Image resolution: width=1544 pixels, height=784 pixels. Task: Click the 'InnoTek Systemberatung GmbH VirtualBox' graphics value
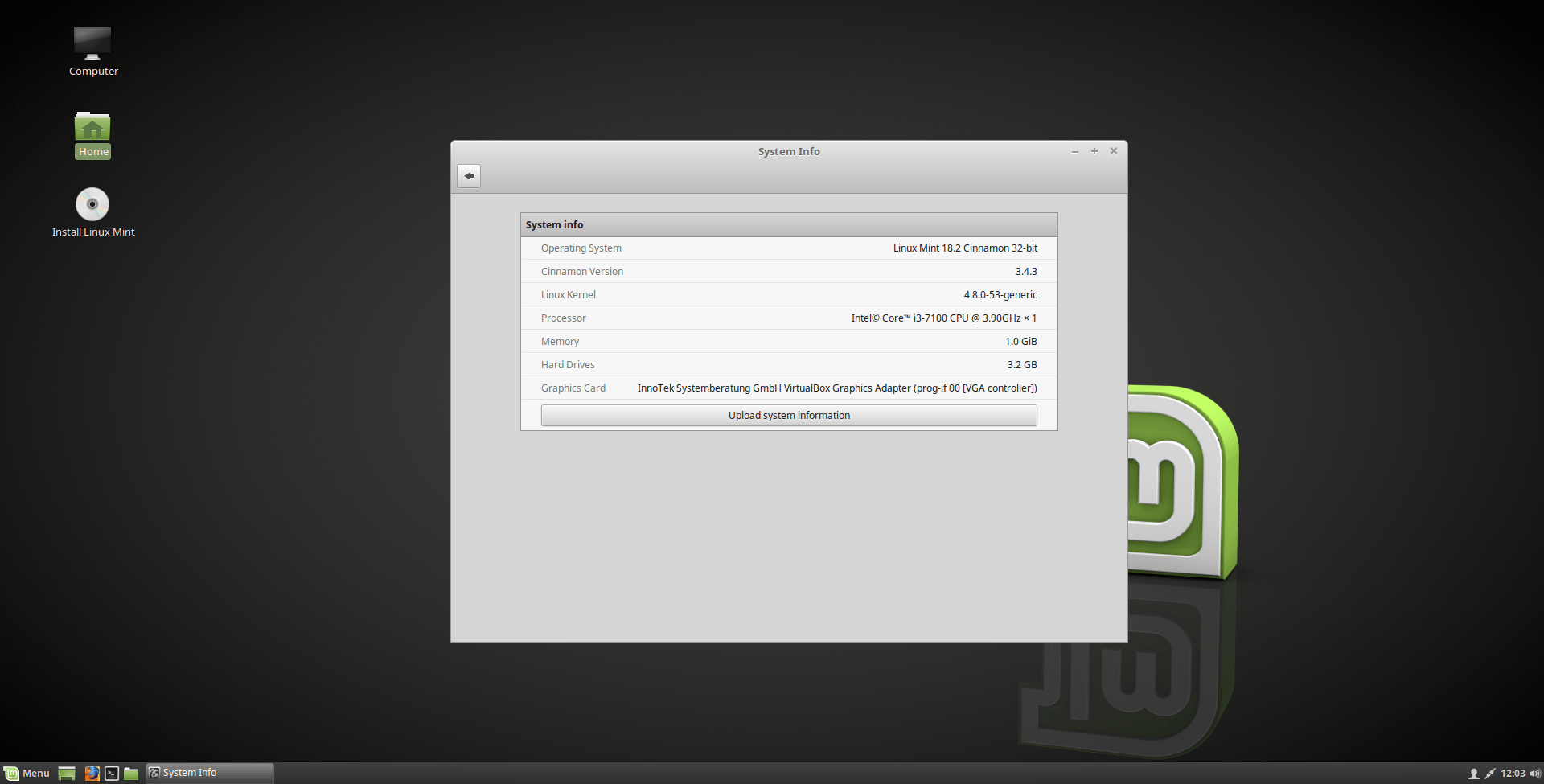click(x=837, y=388)
